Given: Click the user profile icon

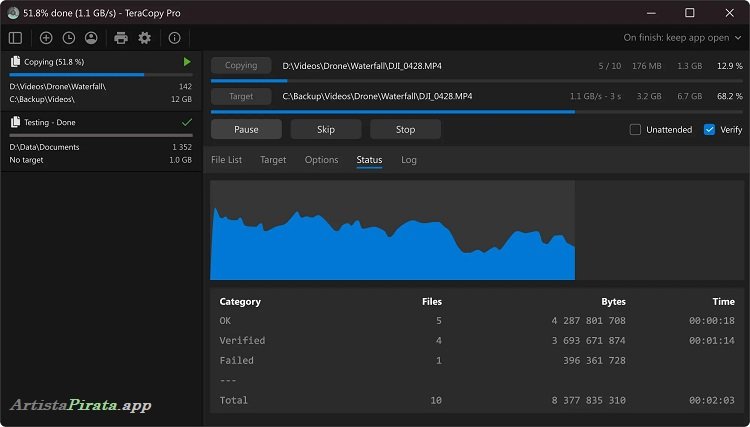Looking at the screenshot, I should pyautogui.click(x=91, y=38).
